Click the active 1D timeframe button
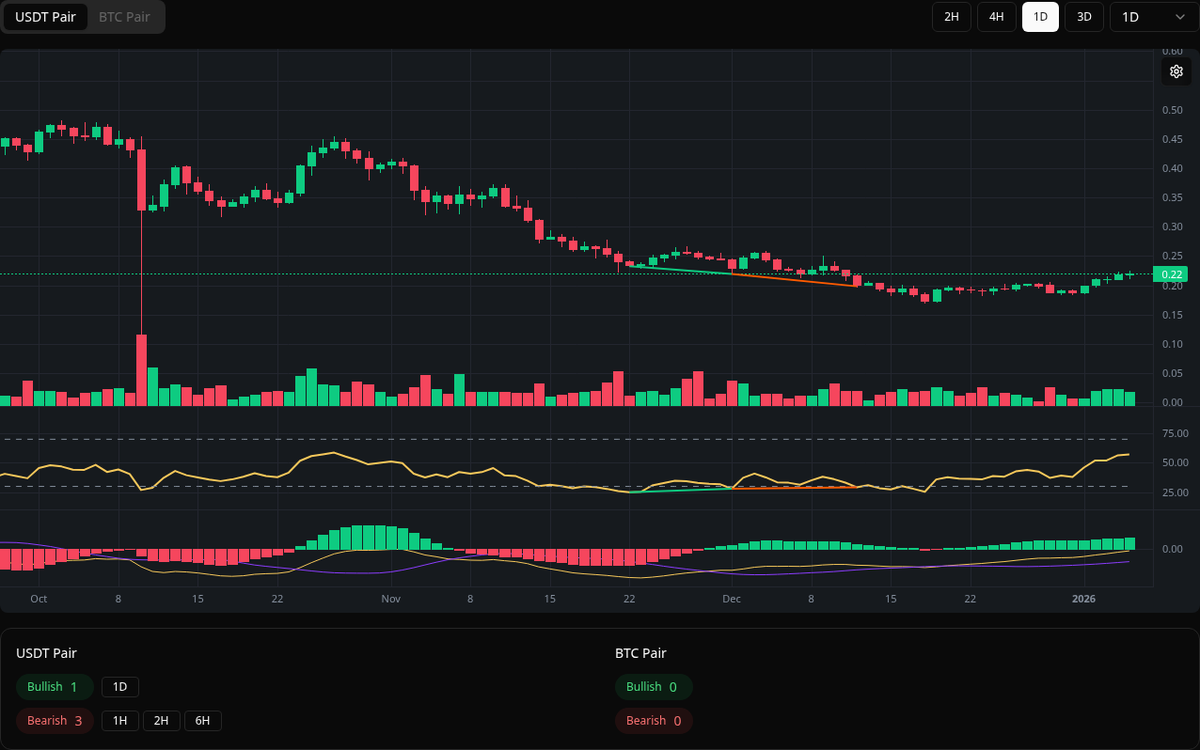 1040,17
